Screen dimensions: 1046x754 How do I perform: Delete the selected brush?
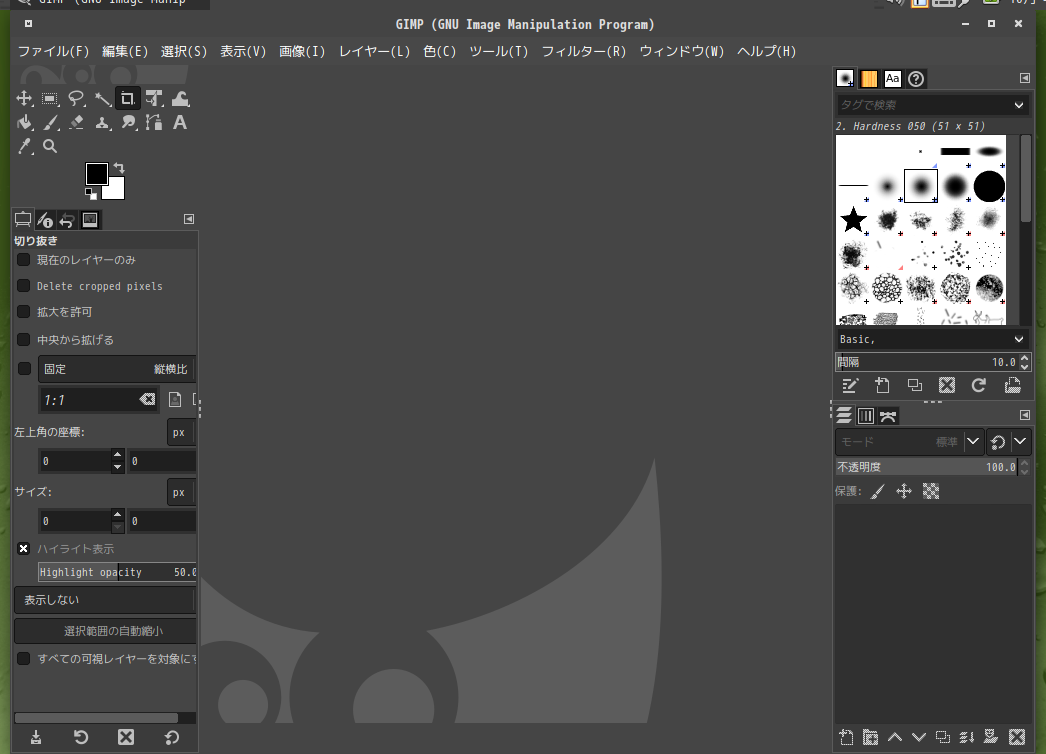point(947,385)
